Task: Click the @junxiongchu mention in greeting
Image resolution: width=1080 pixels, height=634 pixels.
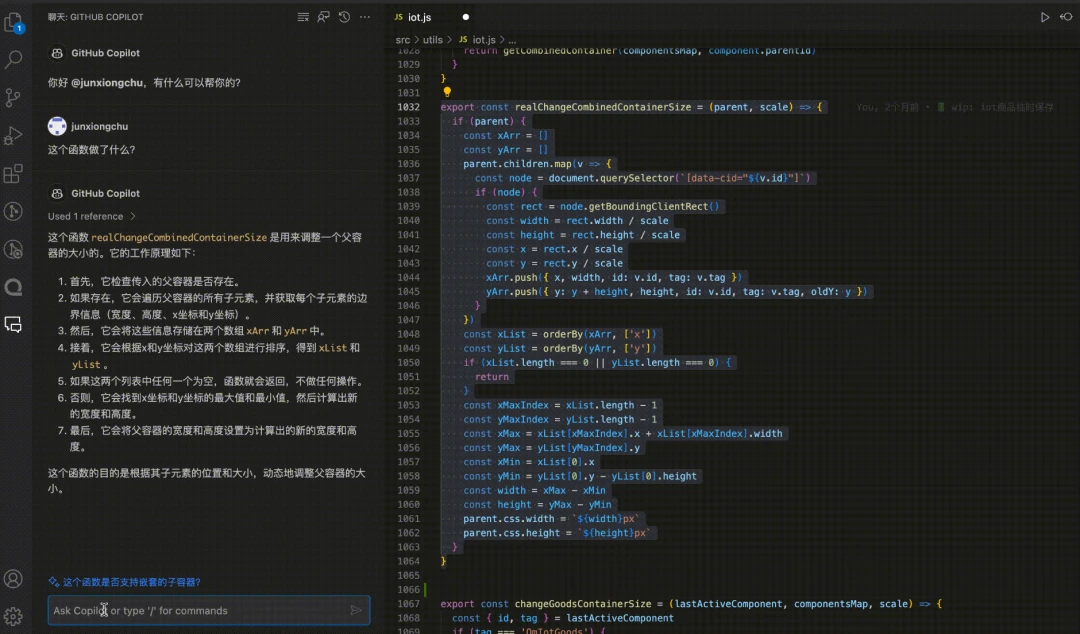Action: pos(107,83)
